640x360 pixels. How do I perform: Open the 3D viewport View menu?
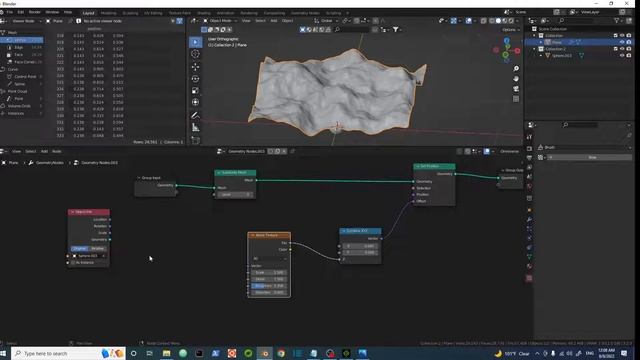[x=246, y=21]
